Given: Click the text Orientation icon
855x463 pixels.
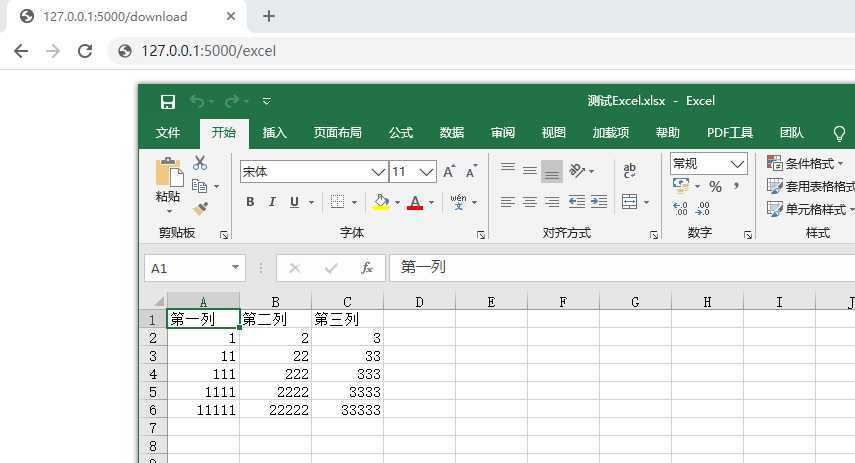Looking at the screenshot, I should tap(577, 171).
